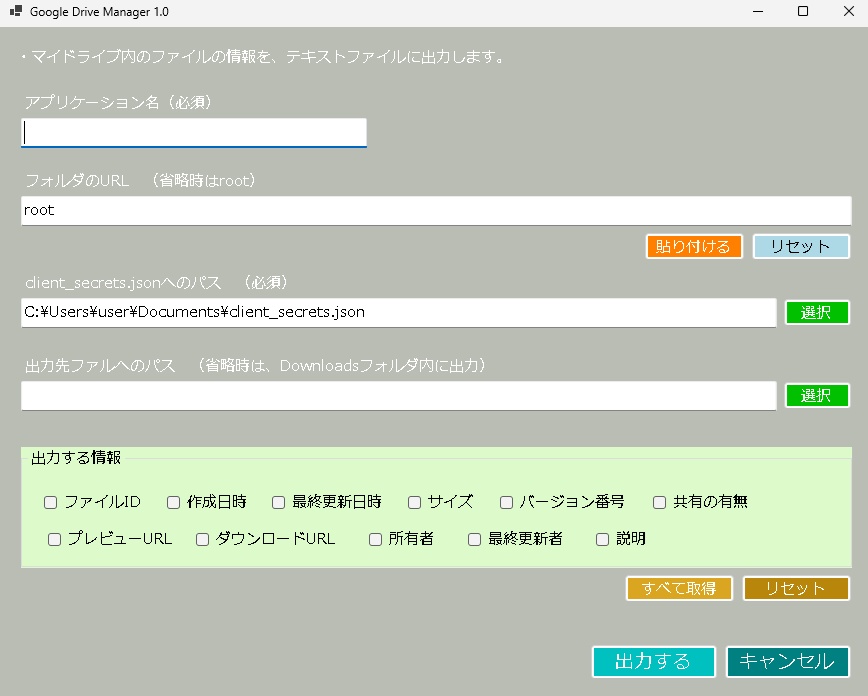Image resolution: width=868 pixels, height=696 pixels.
Task: Check the ファイルID checkbox
Action: (x=50, y=503)
